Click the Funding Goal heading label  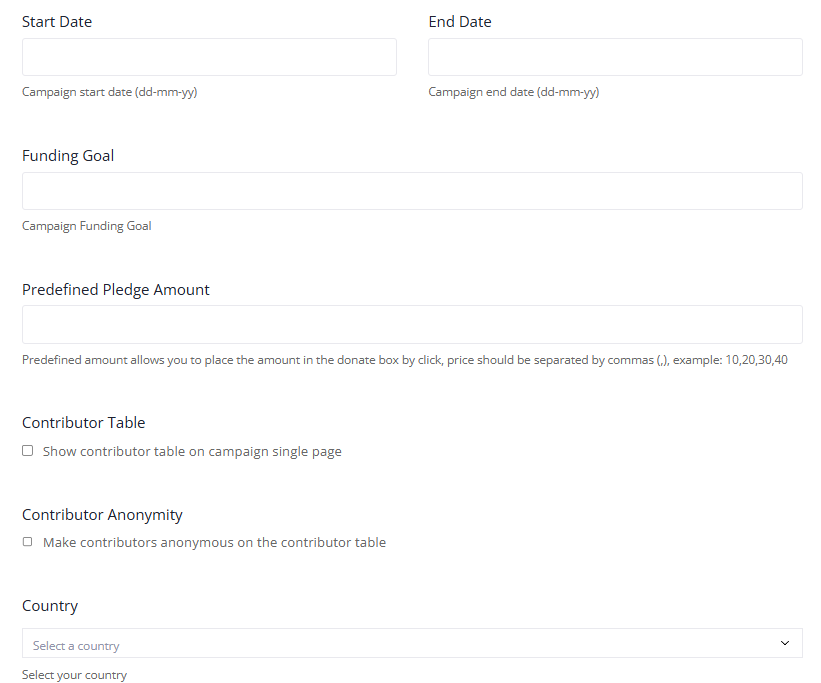coord(68,156)
